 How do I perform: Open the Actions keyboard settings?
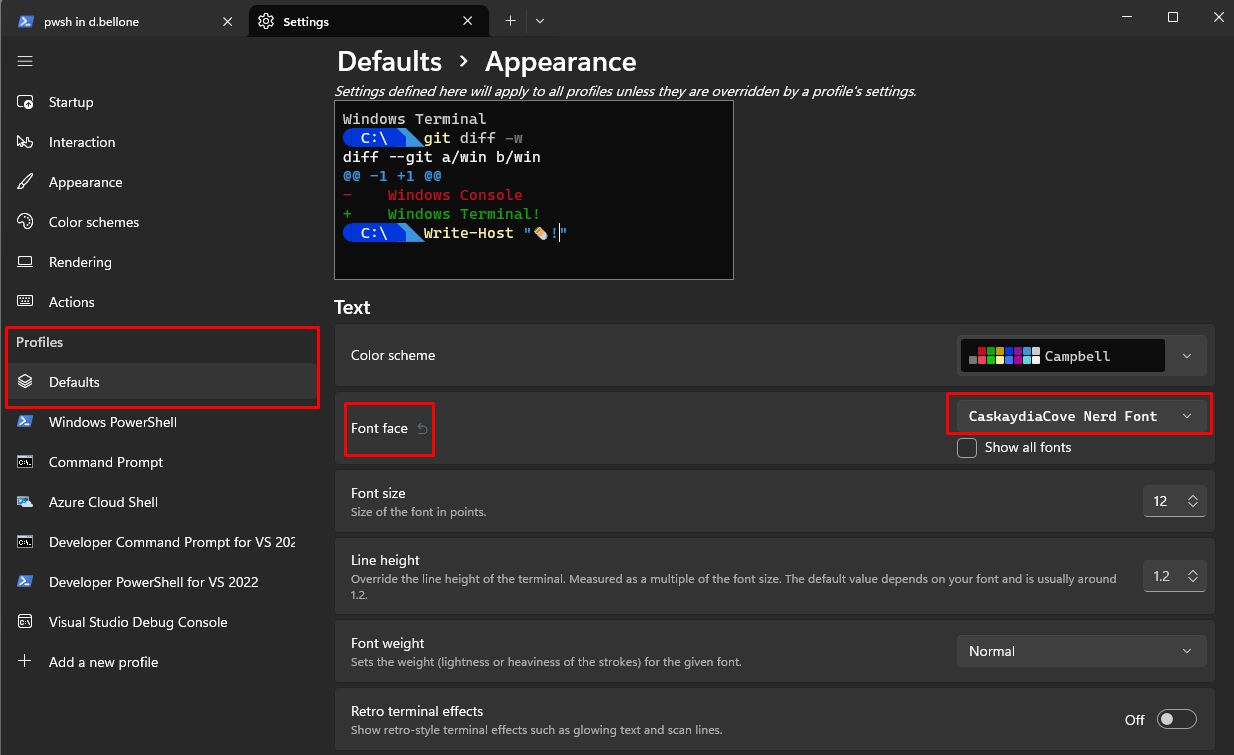[x=71, y=302]
